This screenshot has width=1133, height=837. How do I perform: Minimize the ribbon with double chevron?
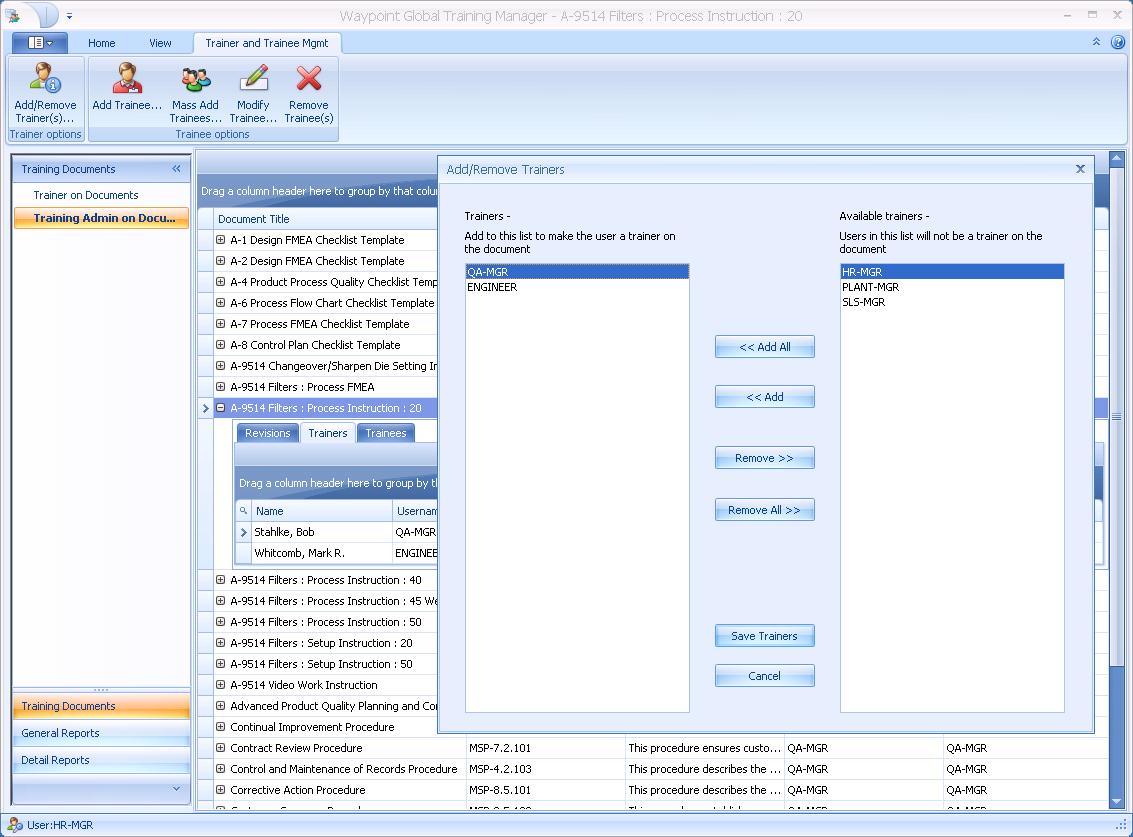pyautogui.click(x=1096, y=42)
